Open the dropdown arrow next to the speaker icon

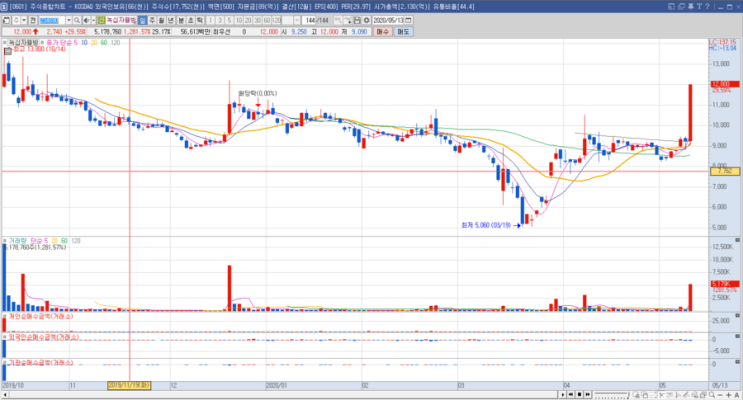pos(93,20)
